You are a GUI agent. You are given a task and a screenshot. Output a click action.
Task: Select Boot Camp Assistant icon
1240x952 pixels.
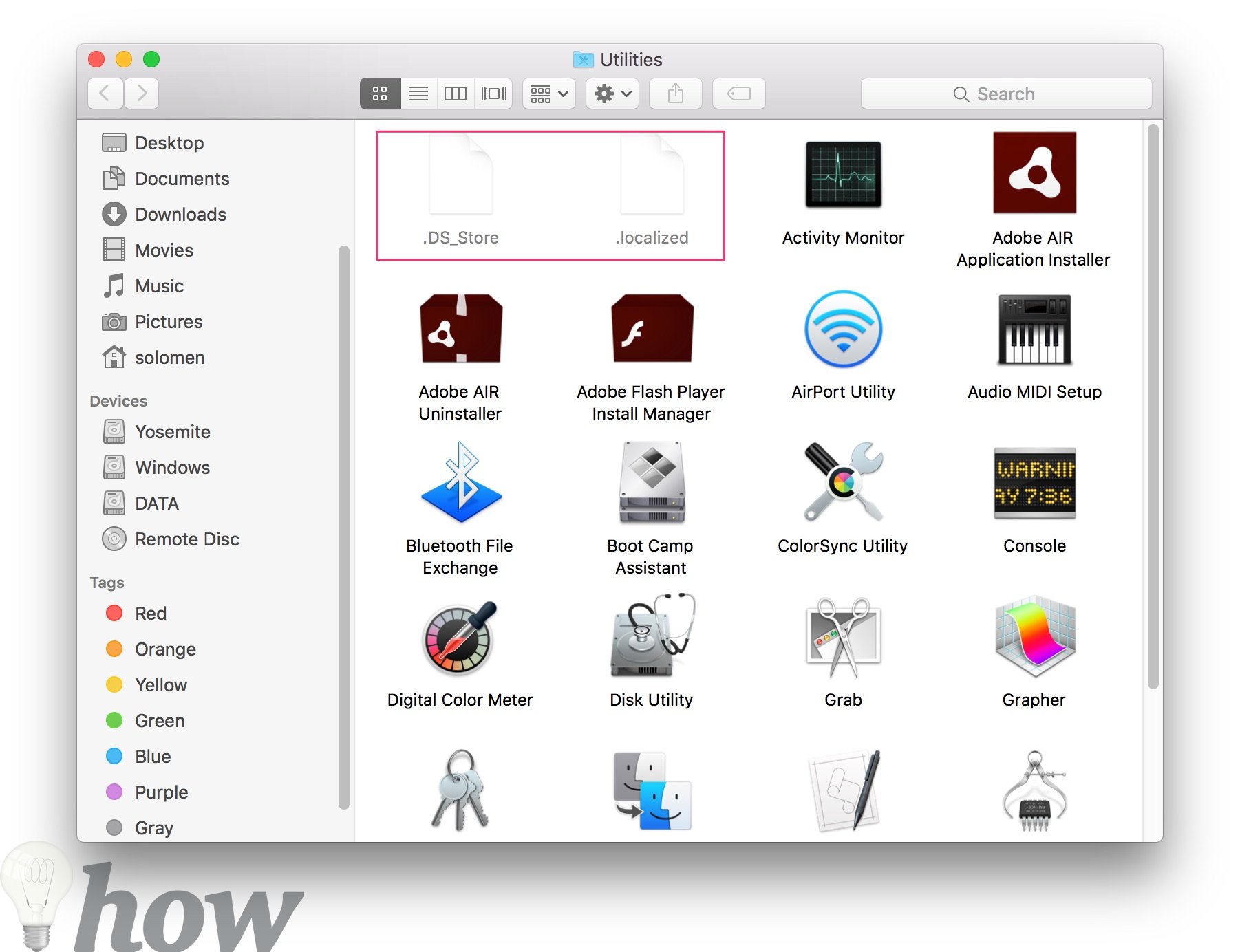652,482
